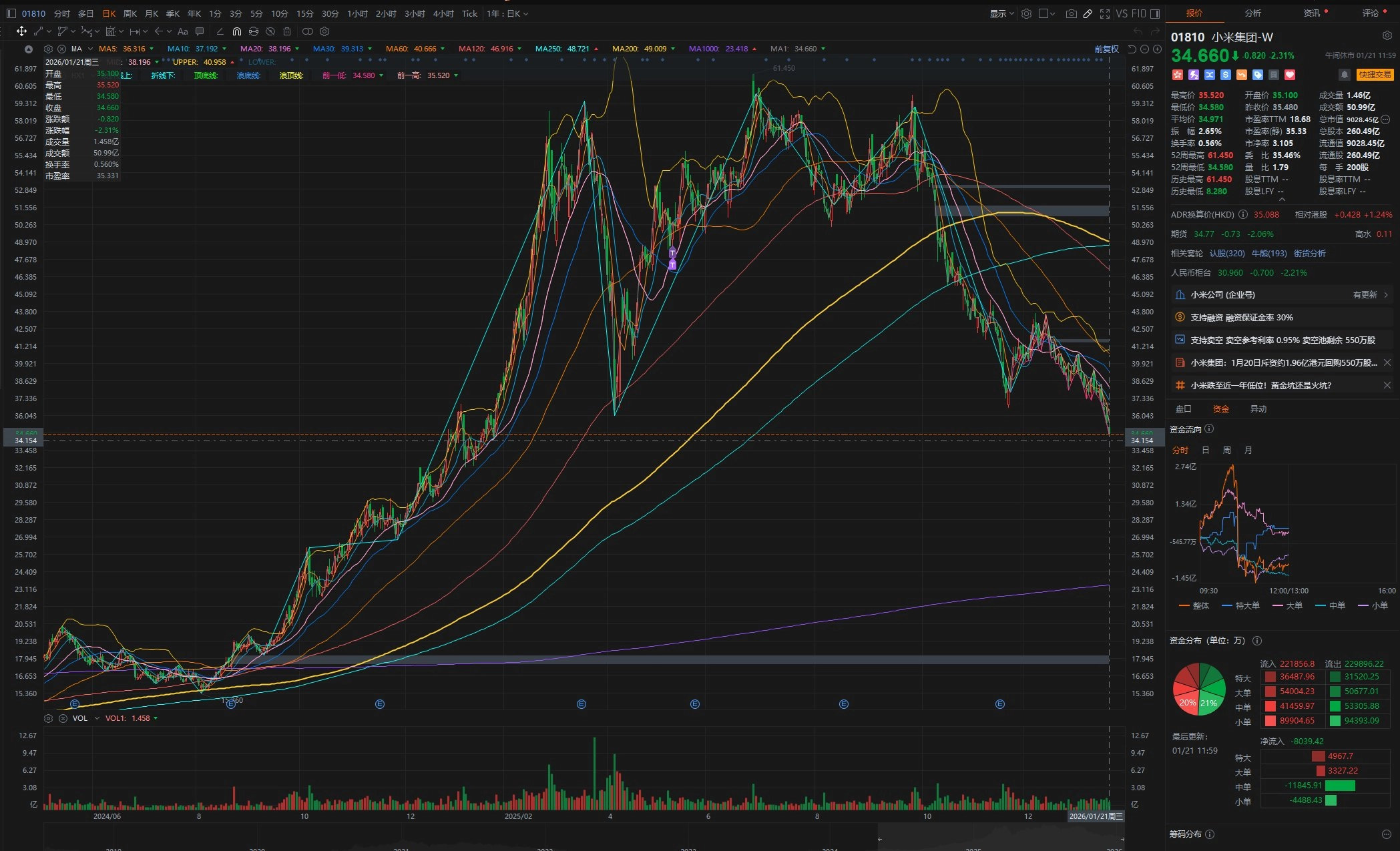Toggle the left sidebar panel icon
This screenshot has height=851, width=1400.
point(11,13)
